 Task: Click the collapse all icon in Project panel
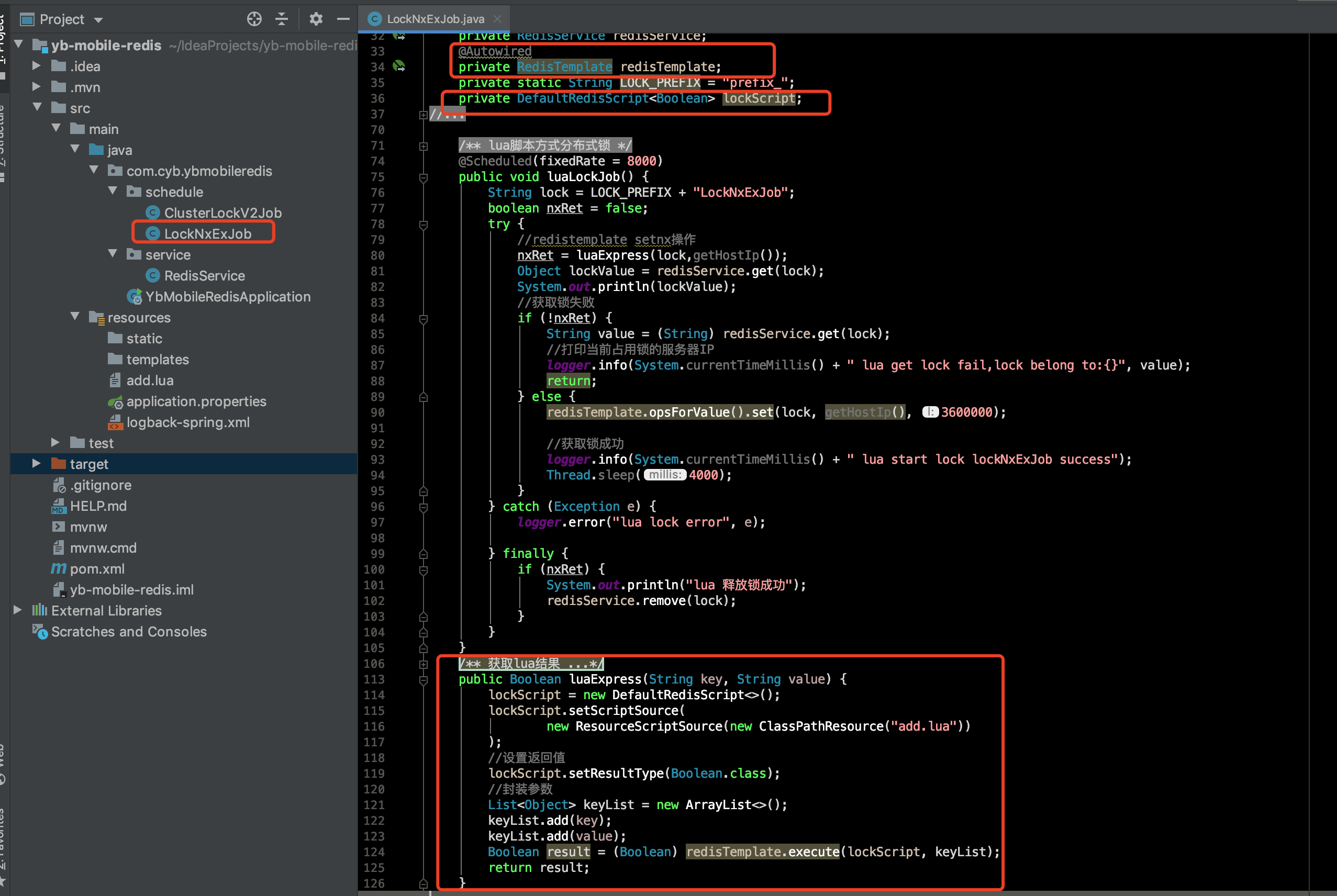[282, 19]
